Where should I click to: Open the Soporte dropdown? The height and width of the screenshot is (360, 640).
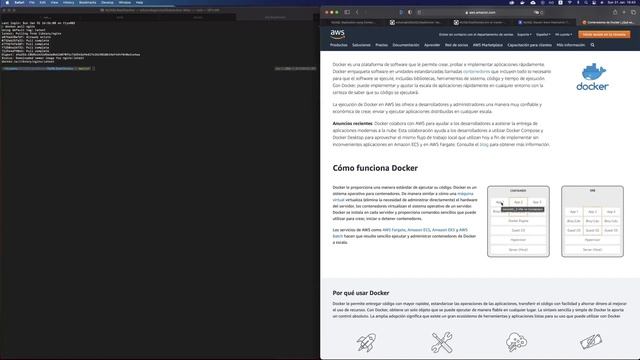pos(524,35)
